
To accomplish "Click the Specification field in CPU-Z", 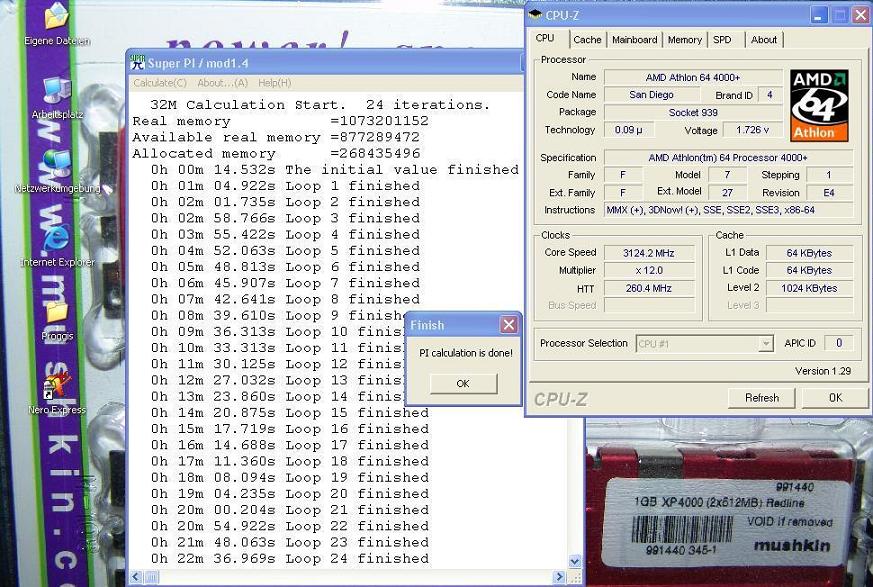I will pos(728,158).
